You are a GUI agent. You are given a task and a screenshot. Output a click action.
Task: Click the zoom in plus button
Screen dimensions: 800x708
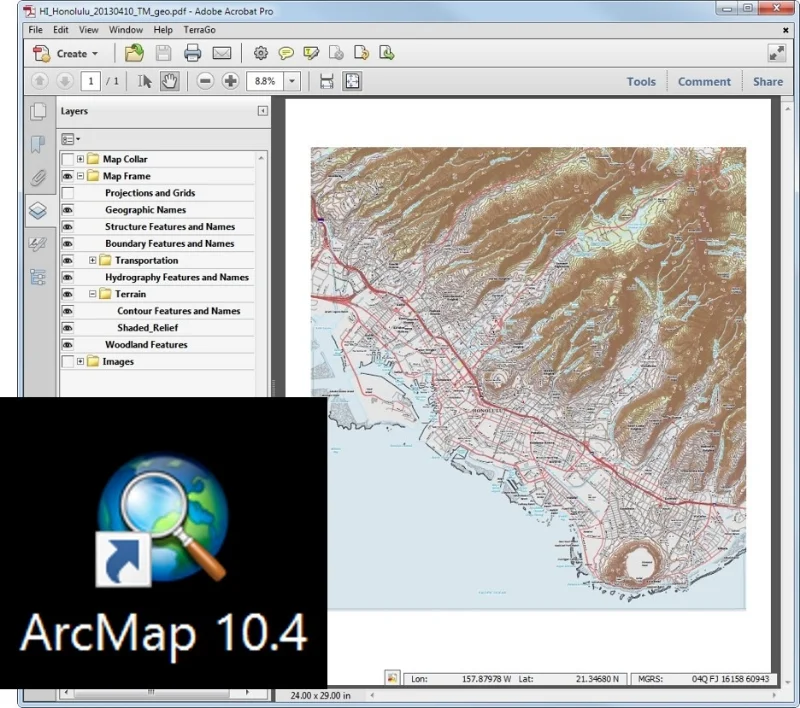point(230,81)
